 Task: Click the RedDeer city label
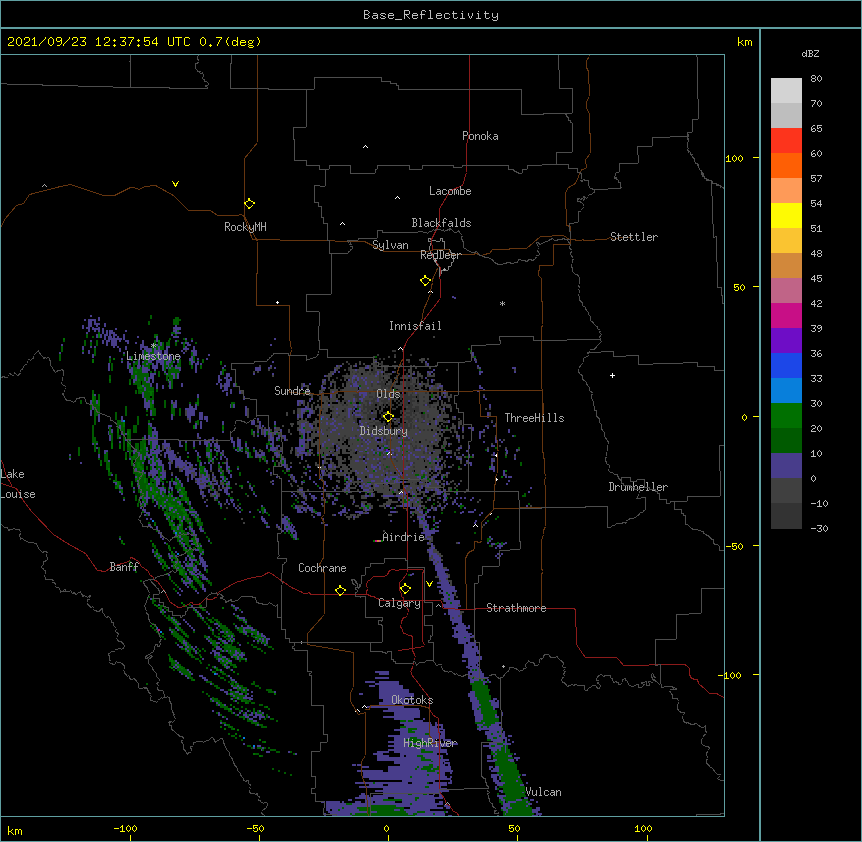[x=440, y=255]
